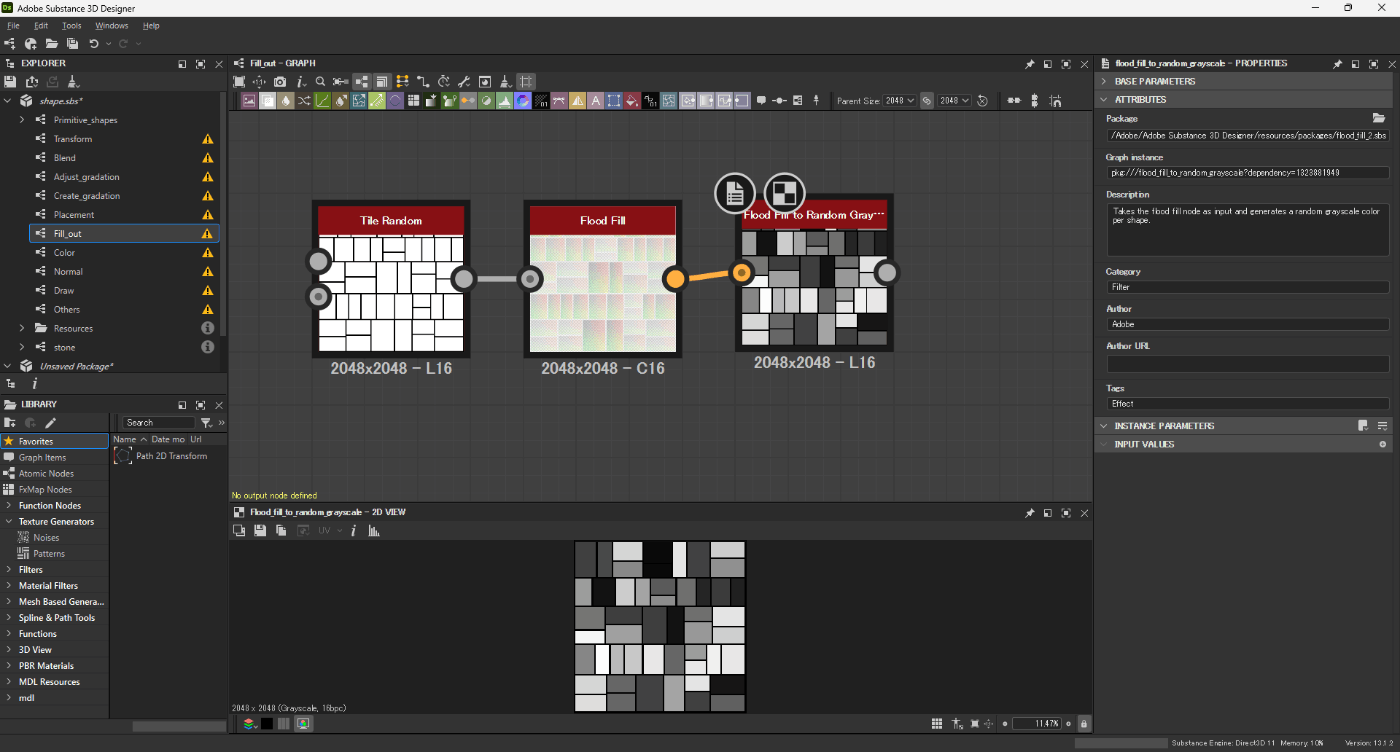Image resolution: width=1400 pixels, height=752 pixels.
Task: Expand the Primitive_shapes graph item
Action: pos(22,120)
